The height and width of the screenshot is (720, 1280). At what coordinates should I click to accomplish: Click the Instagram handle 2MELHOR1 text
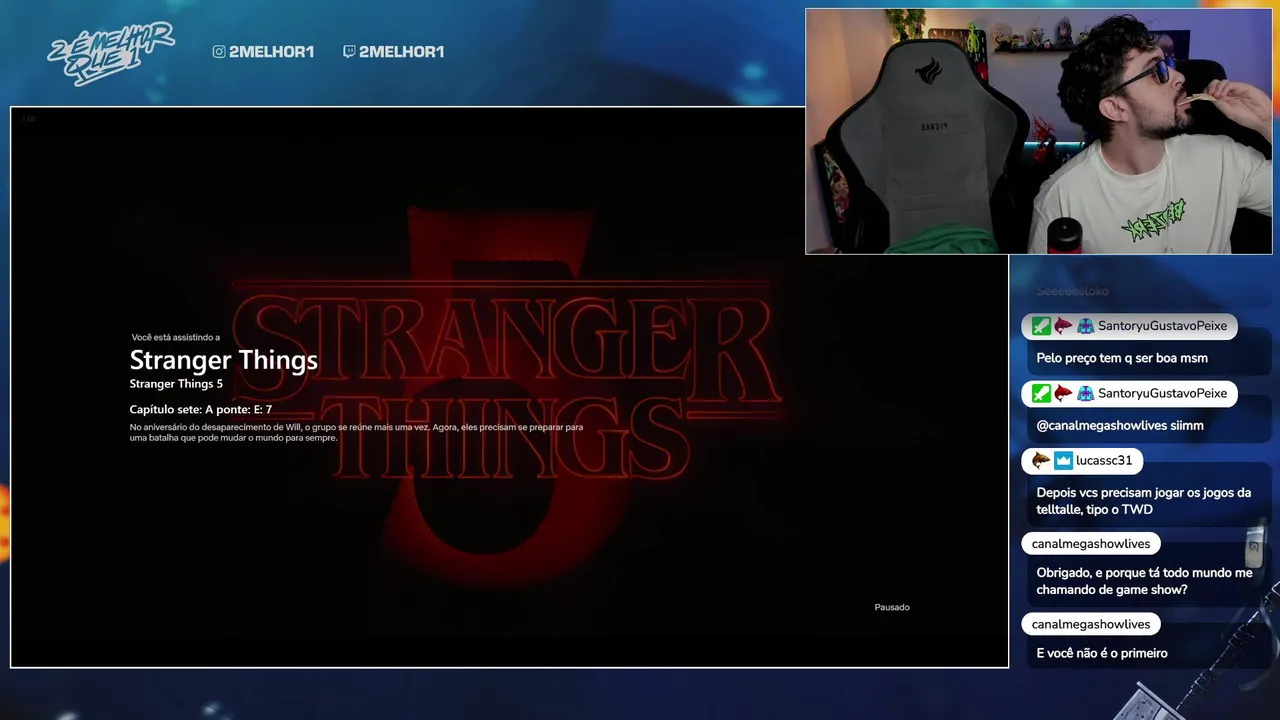(x=271, y=52)
